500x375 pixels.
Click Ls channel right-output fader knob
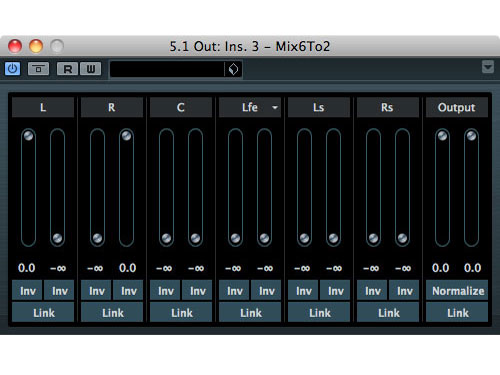click(333, 238)
